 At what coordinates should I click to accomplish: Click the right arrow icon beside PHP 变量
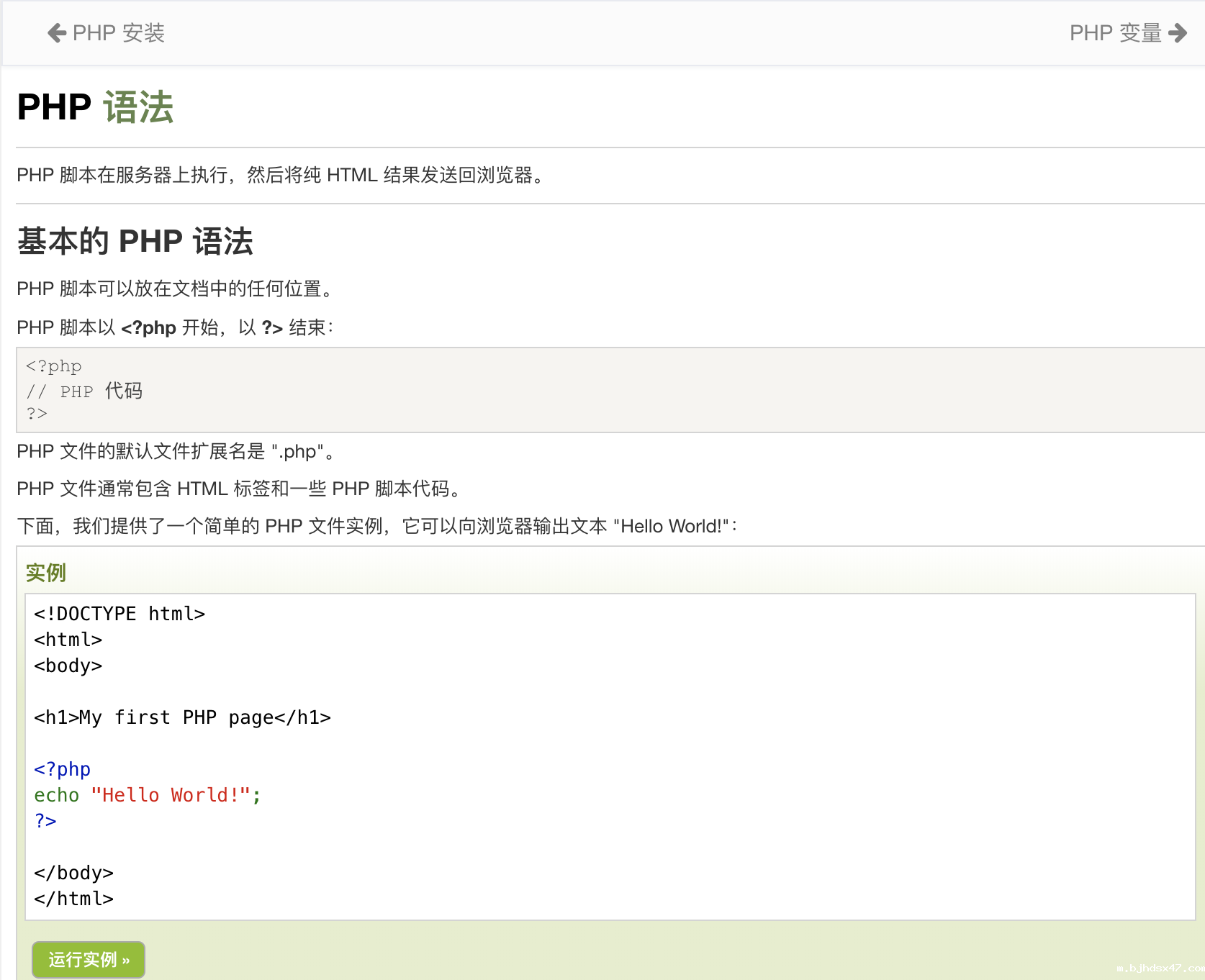(x=1178, y=33)
